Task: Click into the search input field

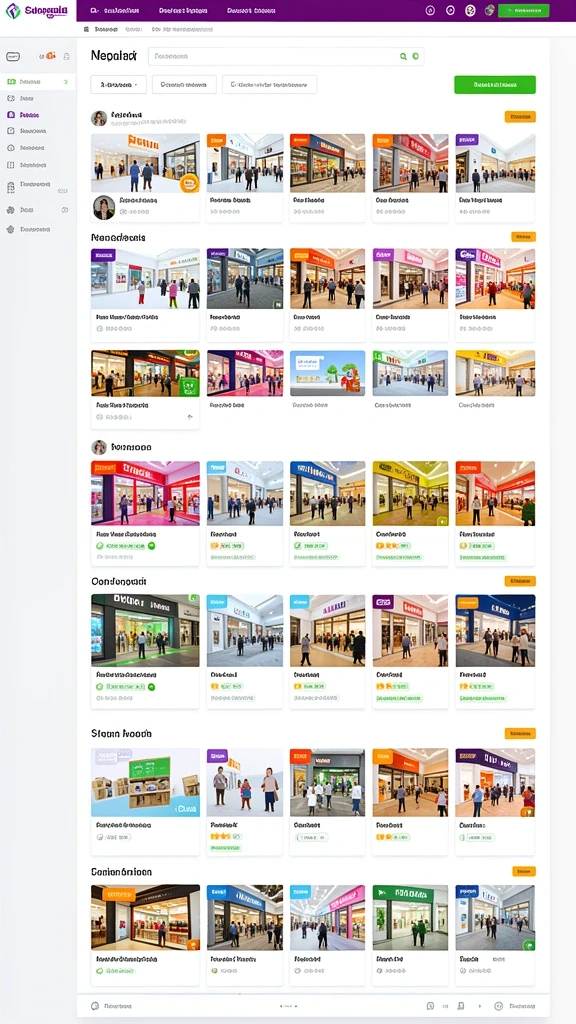Action: pyautogui.click(x=274, y=57)
